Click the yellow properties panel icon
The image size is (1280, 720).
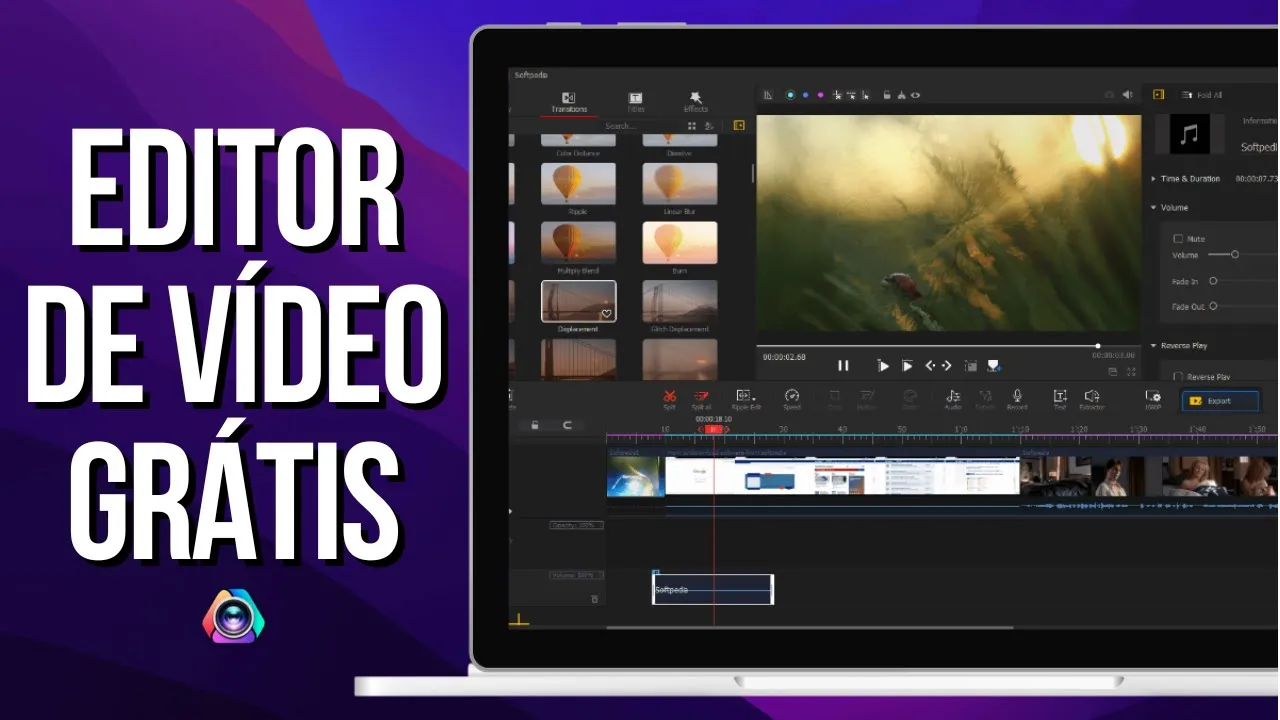(1158, 95)
